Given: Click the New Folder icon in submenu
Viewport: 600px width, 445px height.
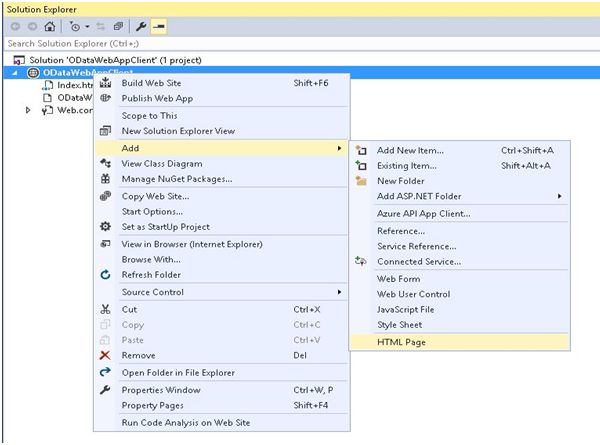Looking at the screenshot, I should pyautogui.click(x=361, y=181).
